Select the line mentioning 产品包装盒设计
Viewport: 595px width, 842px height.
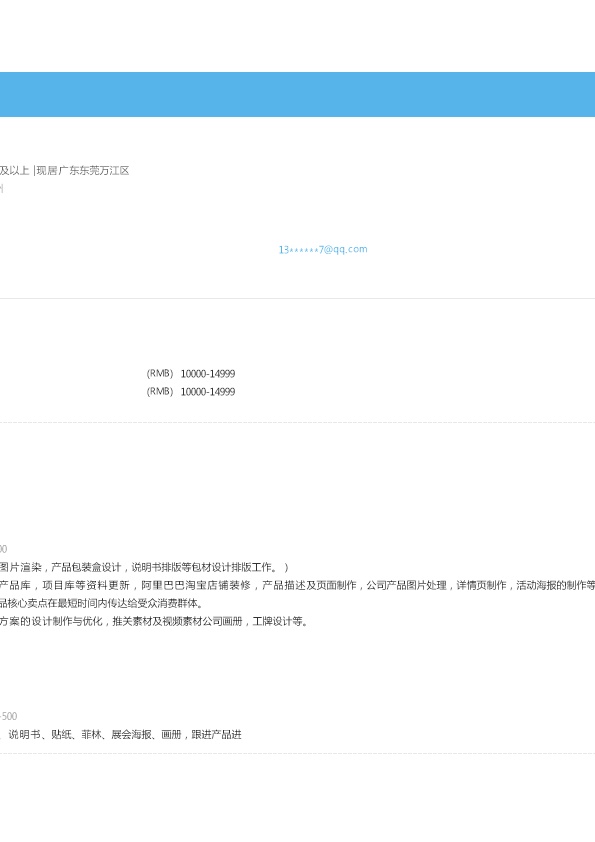pos(144,568)
